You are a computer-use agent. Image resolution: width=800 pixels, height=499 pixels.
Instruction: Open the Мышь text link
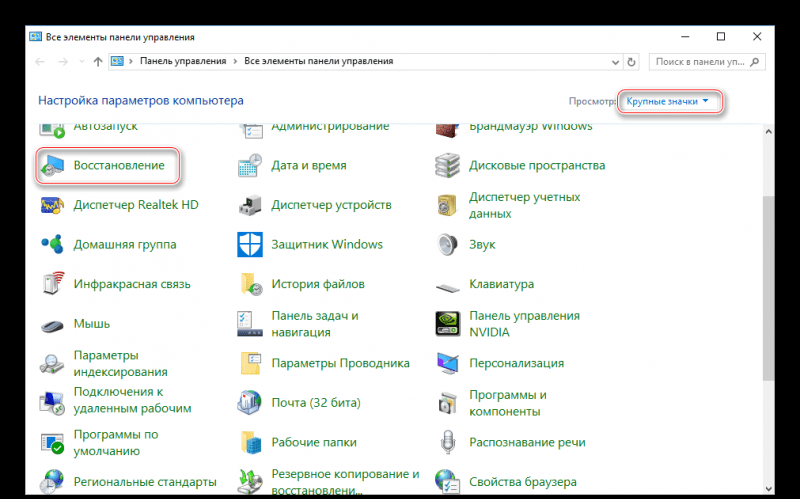tap(91, 323)
